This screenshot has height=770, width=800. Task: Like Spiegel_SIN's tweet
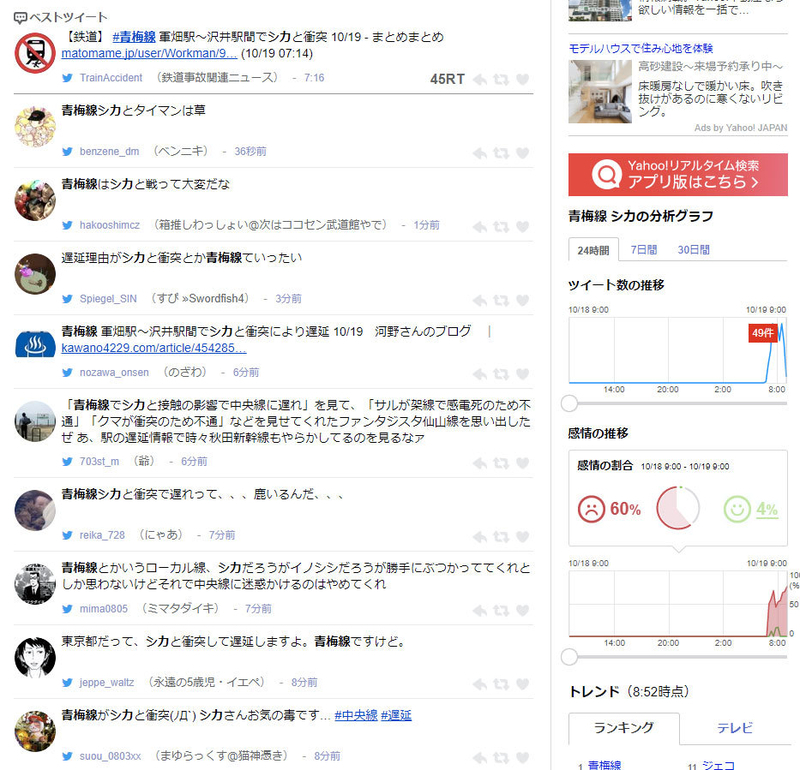tap(522, 301)
